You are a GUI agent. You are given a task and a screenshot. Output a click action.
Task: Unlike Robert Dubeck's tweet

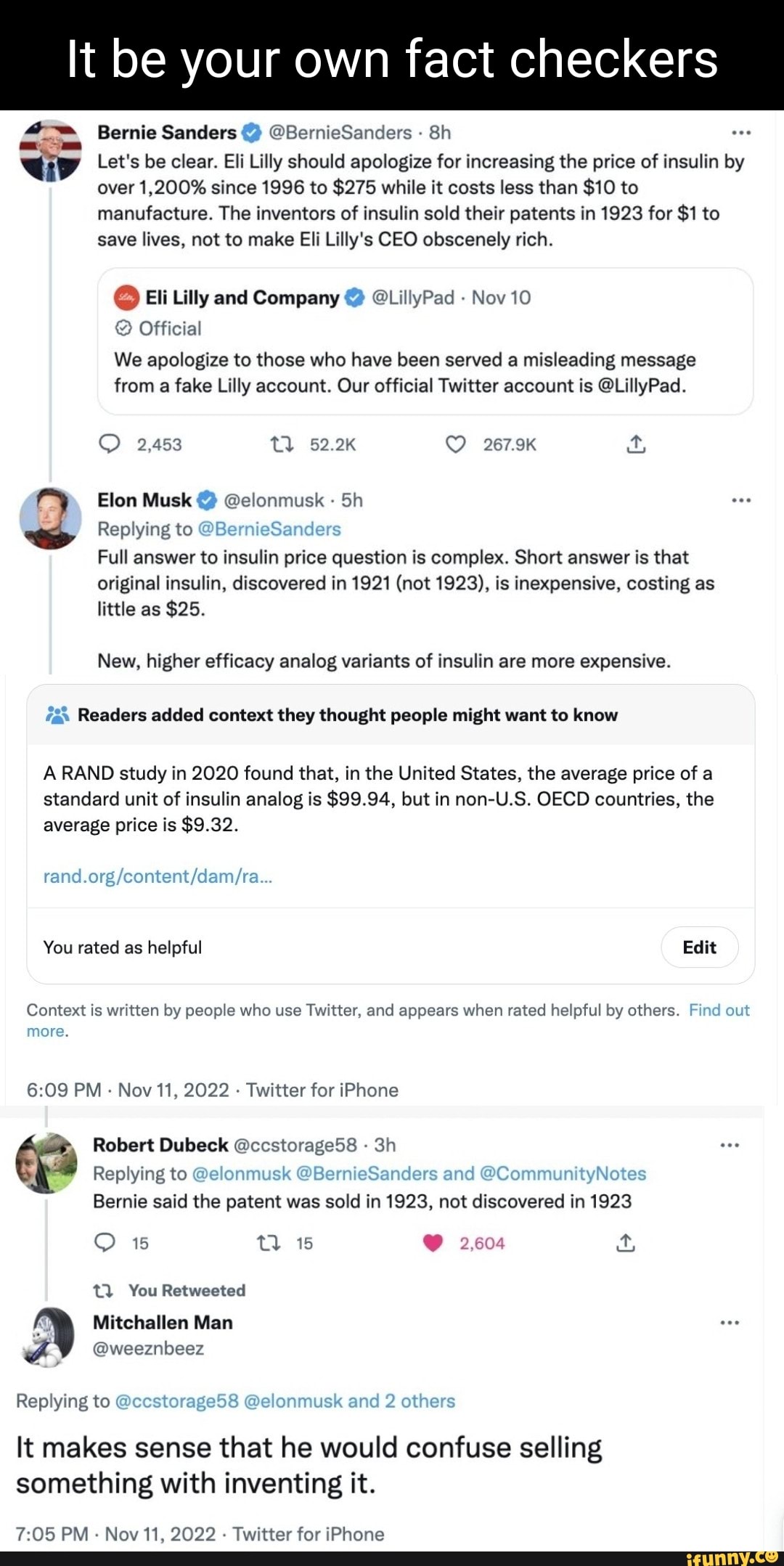click(x=434, y=1243)
